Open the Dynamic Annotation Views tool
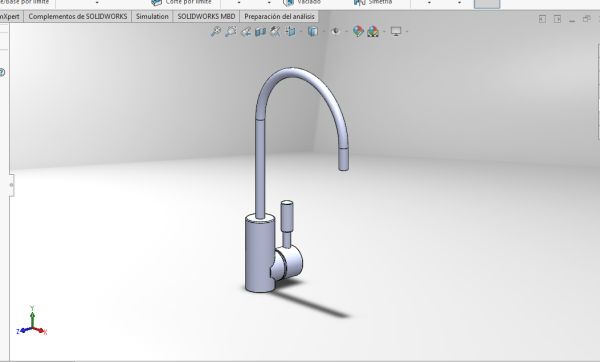600x362 pixels. point(275,31)
